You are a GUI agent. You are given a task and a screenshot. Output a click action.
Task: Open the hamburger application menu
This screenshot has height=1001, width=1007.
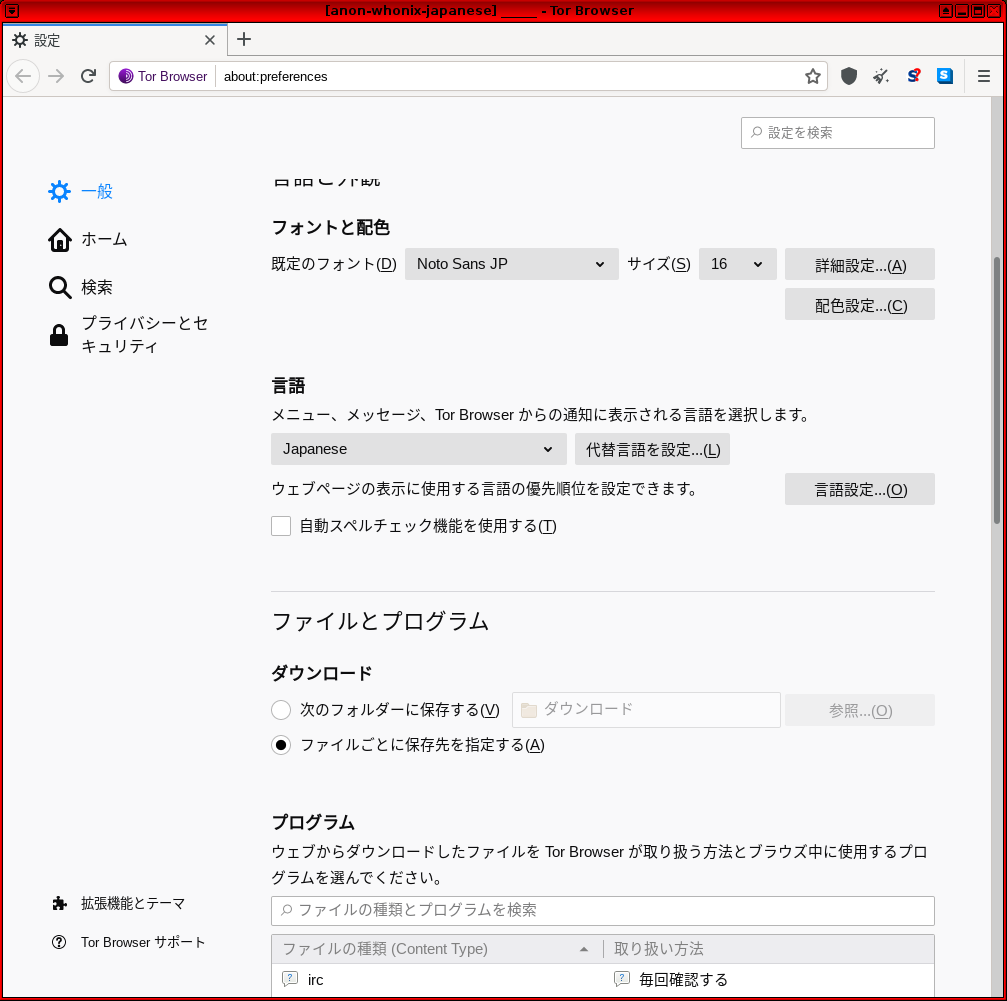(x=983, y=76)
